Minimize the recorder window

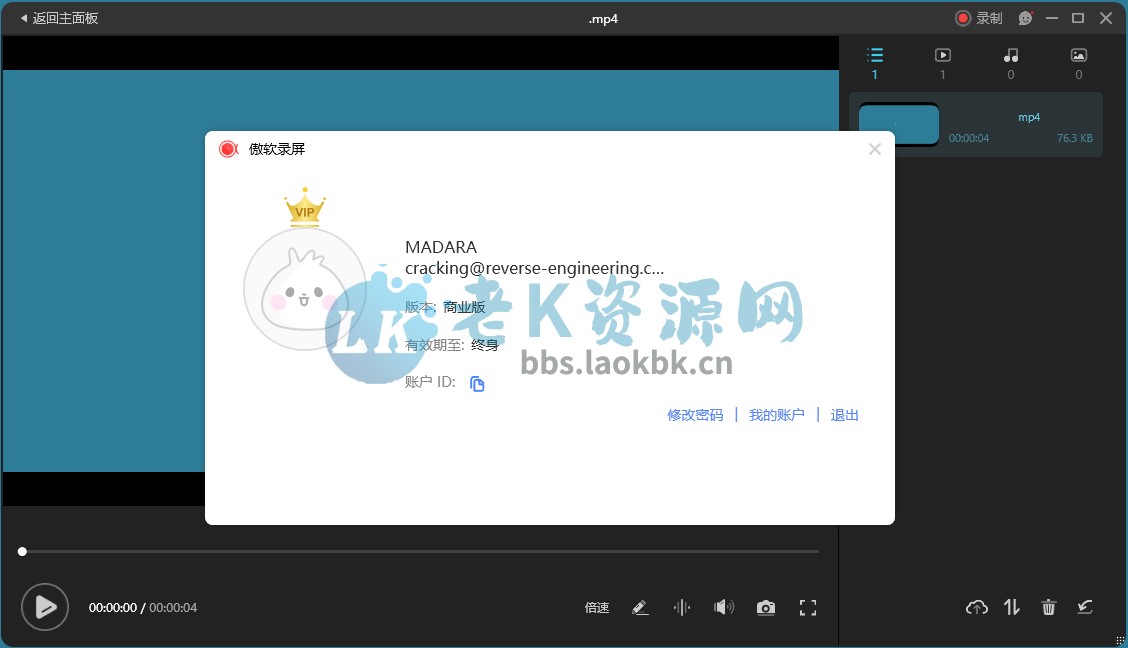pyautogui.click(x=1052, y=18)
